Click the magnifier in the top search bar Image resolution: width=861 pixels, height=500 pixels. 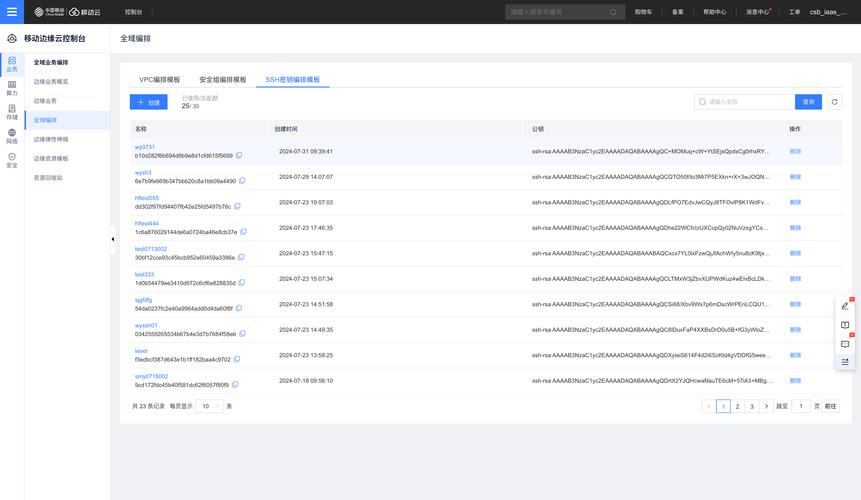point(613,12)
